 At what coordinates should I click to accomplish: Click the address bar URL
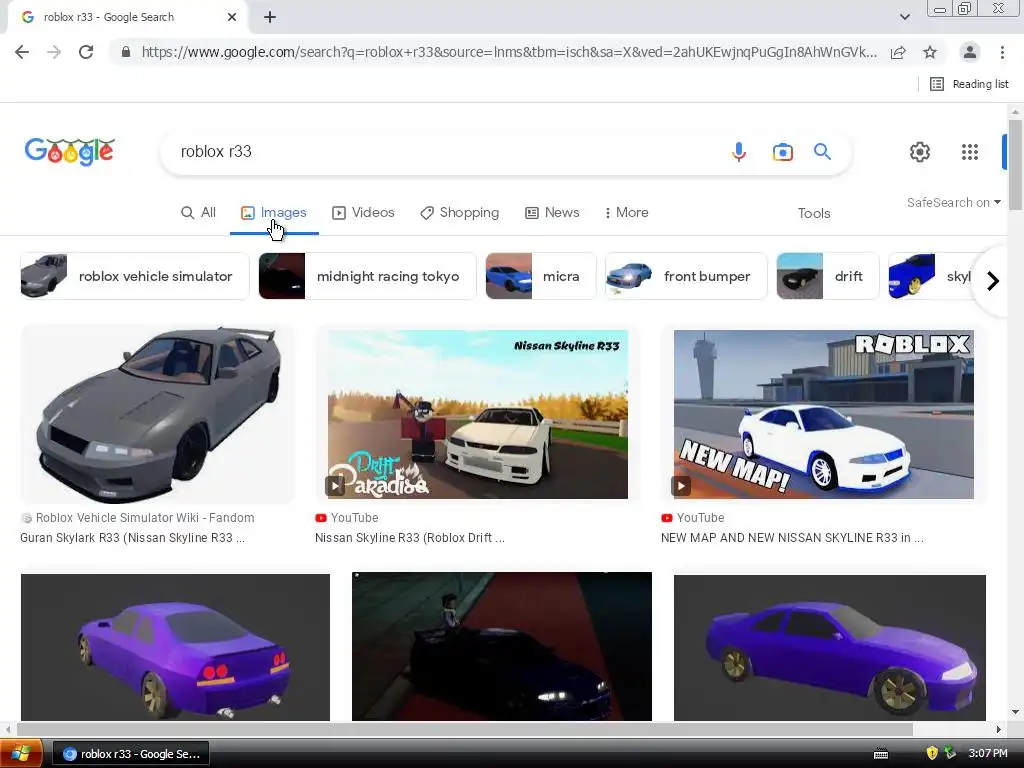point(509,52)
